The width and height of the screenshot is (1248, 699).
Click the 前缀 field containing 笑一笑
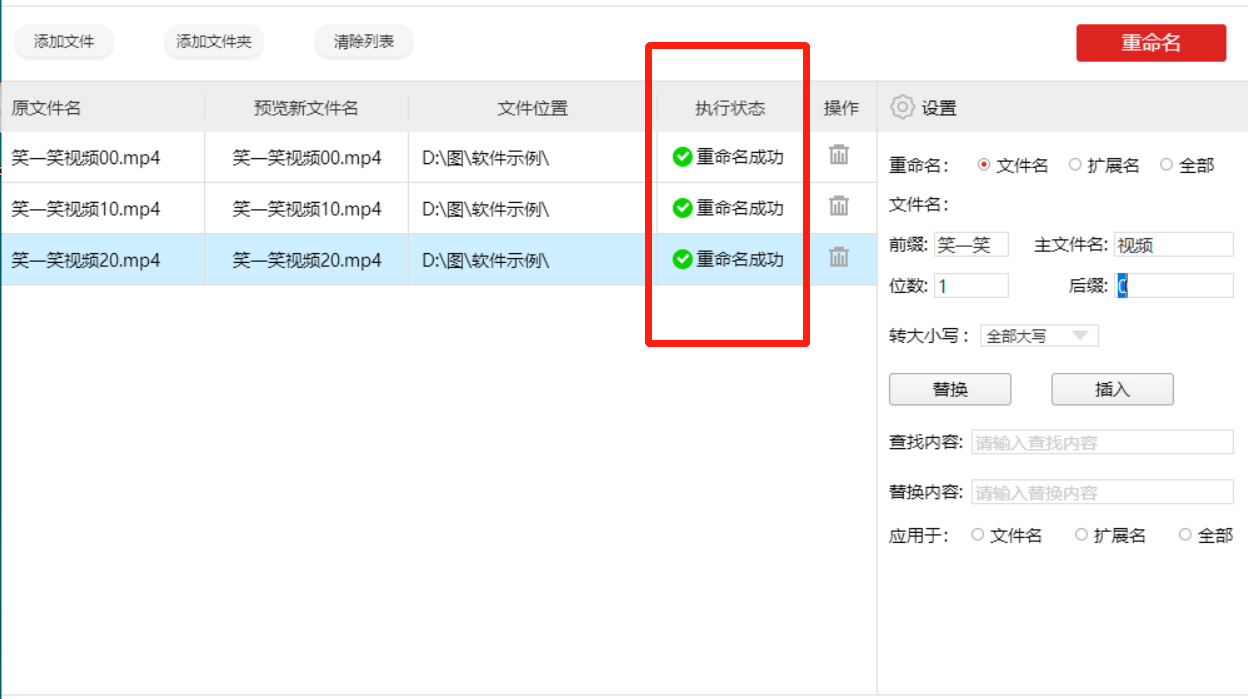(x=971, y=245)
